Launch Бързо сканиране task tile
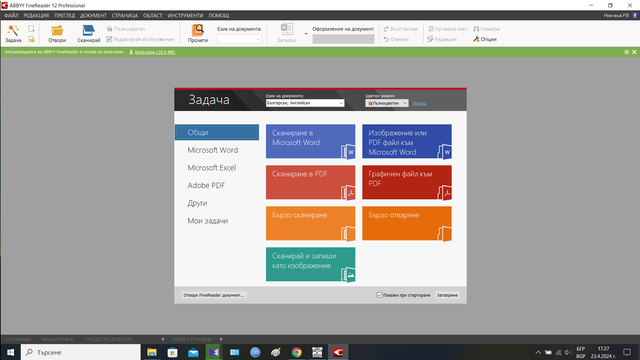The image size is (640, 360). tap(311, 223)
